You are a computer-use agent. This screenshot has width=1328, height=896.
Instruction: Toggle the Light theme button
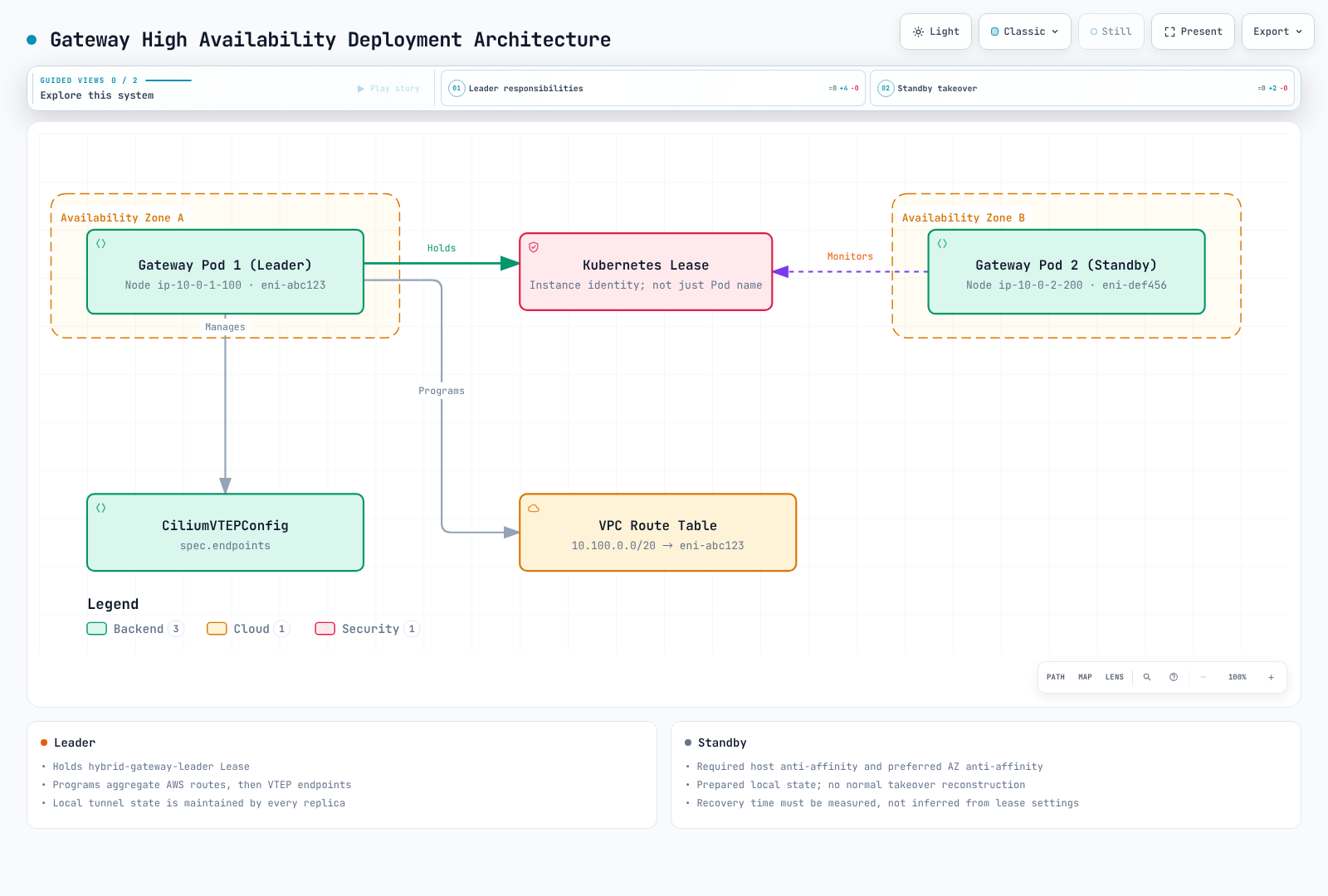point(935,32)
